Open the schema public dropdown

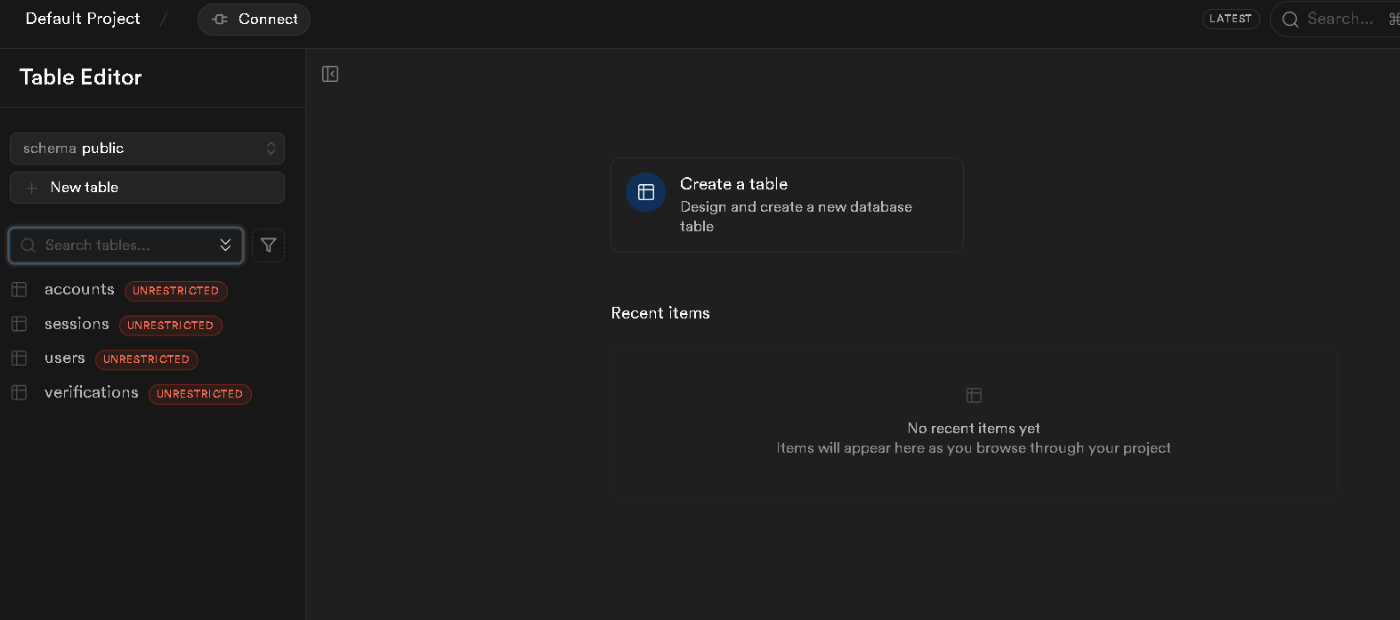click(147, 148)
